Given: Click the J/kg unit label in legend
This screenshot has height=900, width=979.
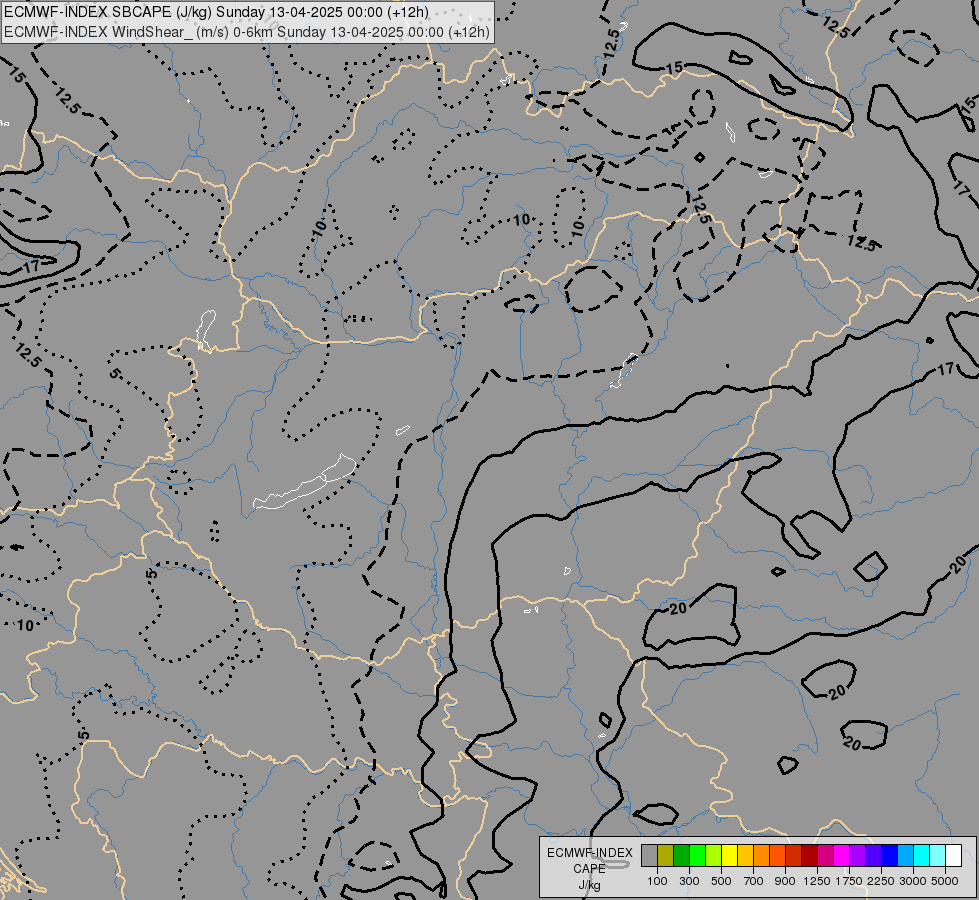Looking at the screenshot, I should [589, 885].
